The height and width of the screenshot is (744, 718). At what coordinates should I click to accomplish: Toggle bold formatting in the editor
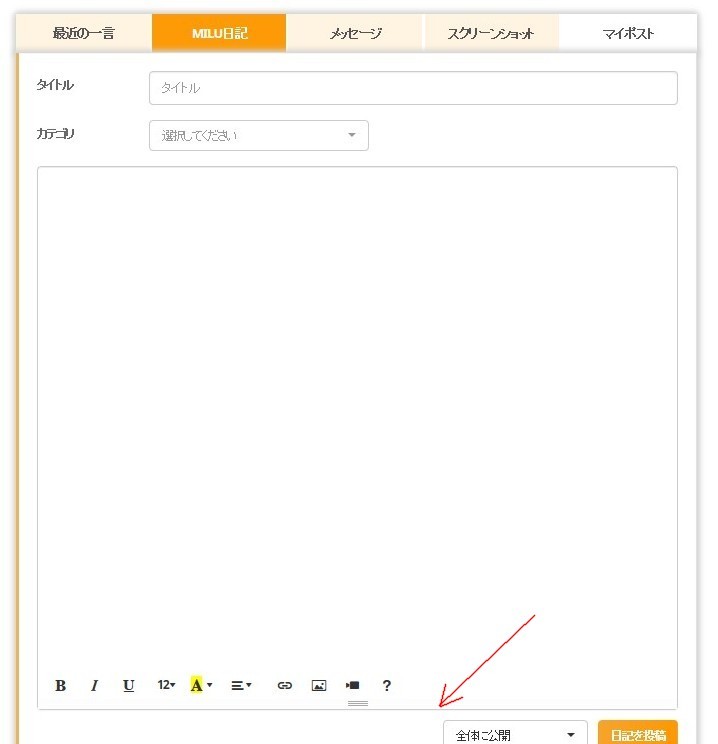[60, 686]
